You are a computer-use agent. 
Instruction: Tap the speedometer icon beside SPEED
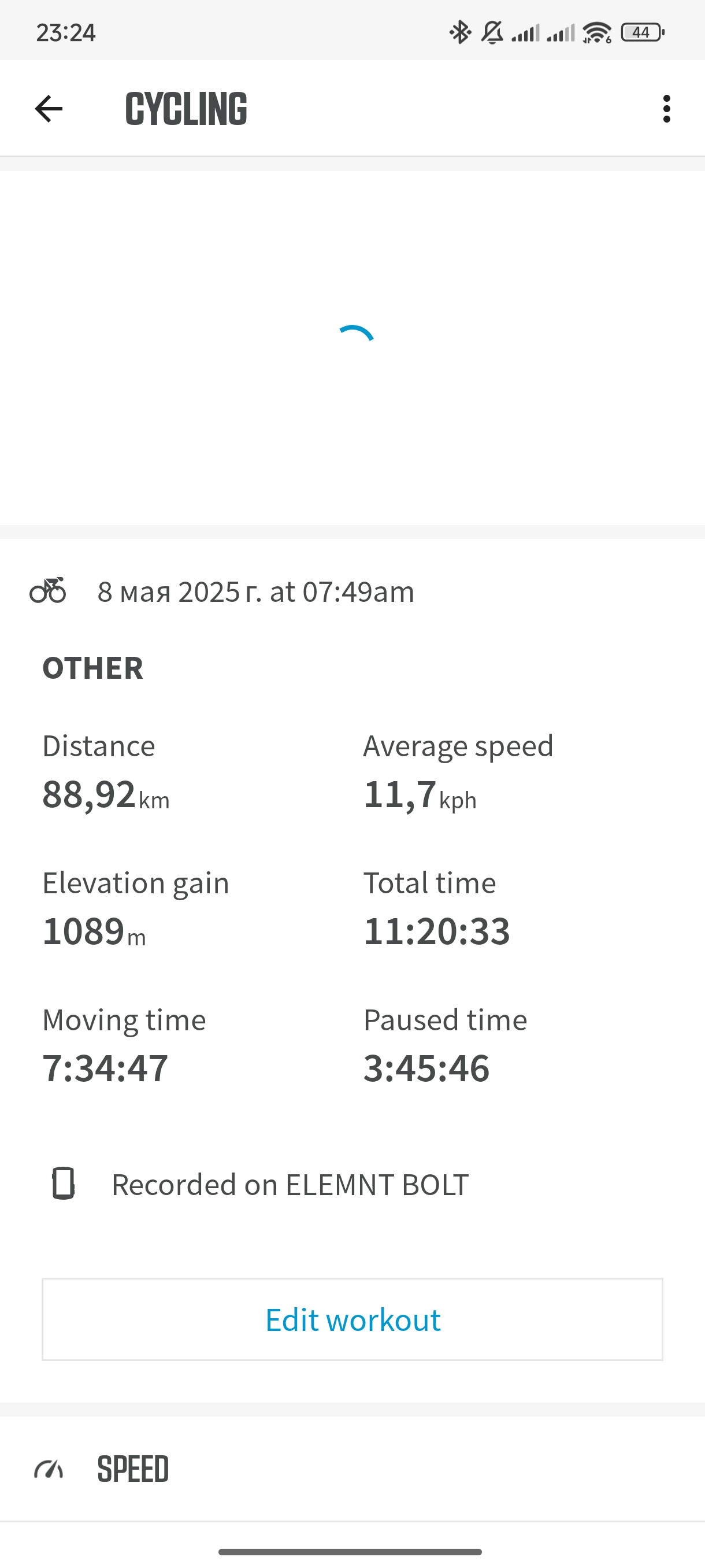point(49,1469)
